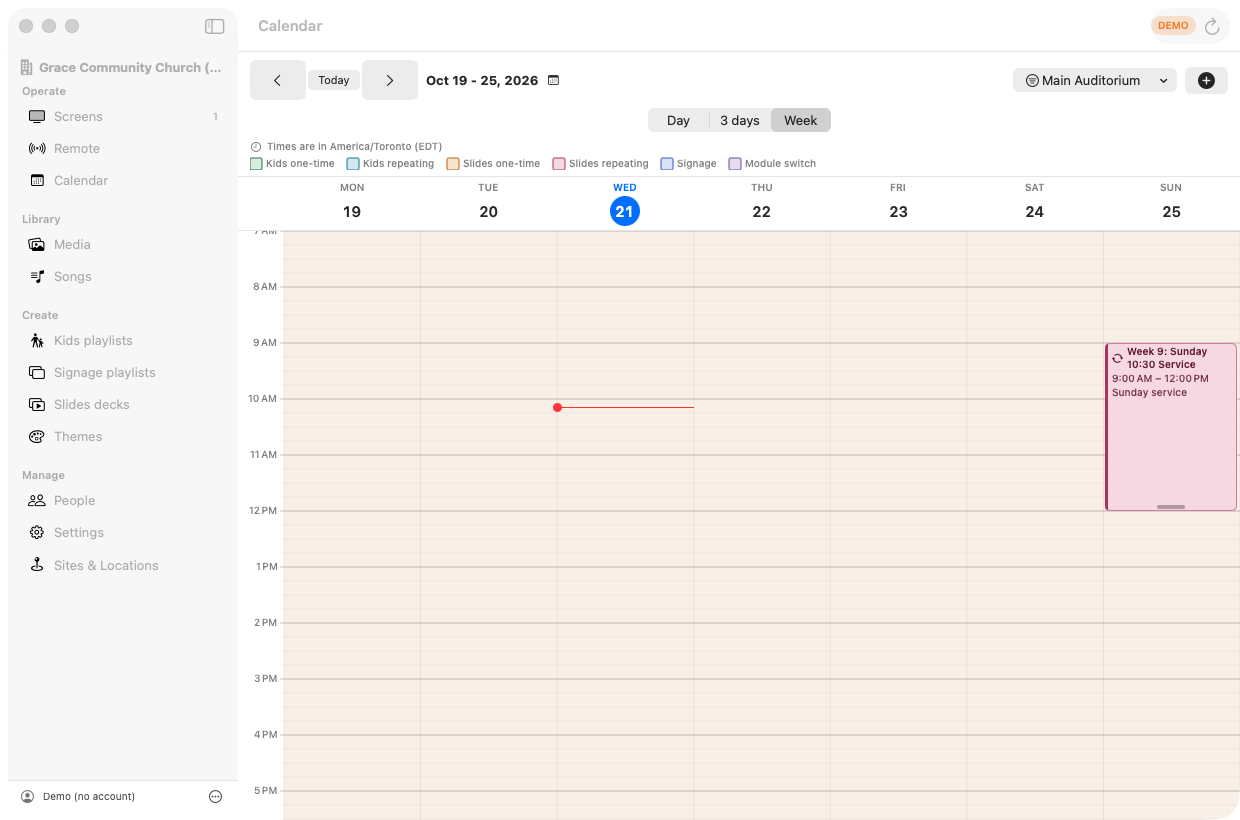Open the Main Auditorium location dropdown
1240x820 pixels.
pos(1095,80)
